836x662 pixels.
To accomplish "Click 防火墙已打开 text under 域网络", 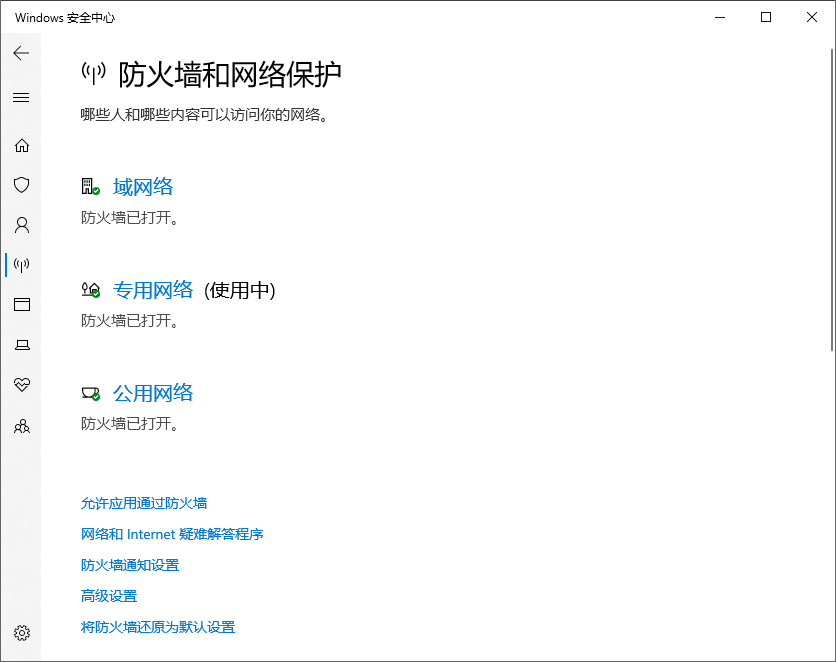I will coord(130,217).
